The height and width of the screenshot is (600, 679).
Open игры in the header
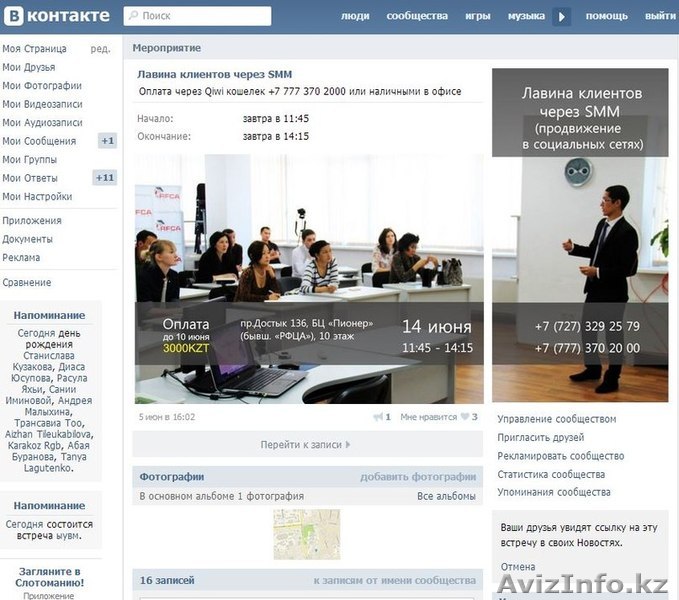(478, 16)
